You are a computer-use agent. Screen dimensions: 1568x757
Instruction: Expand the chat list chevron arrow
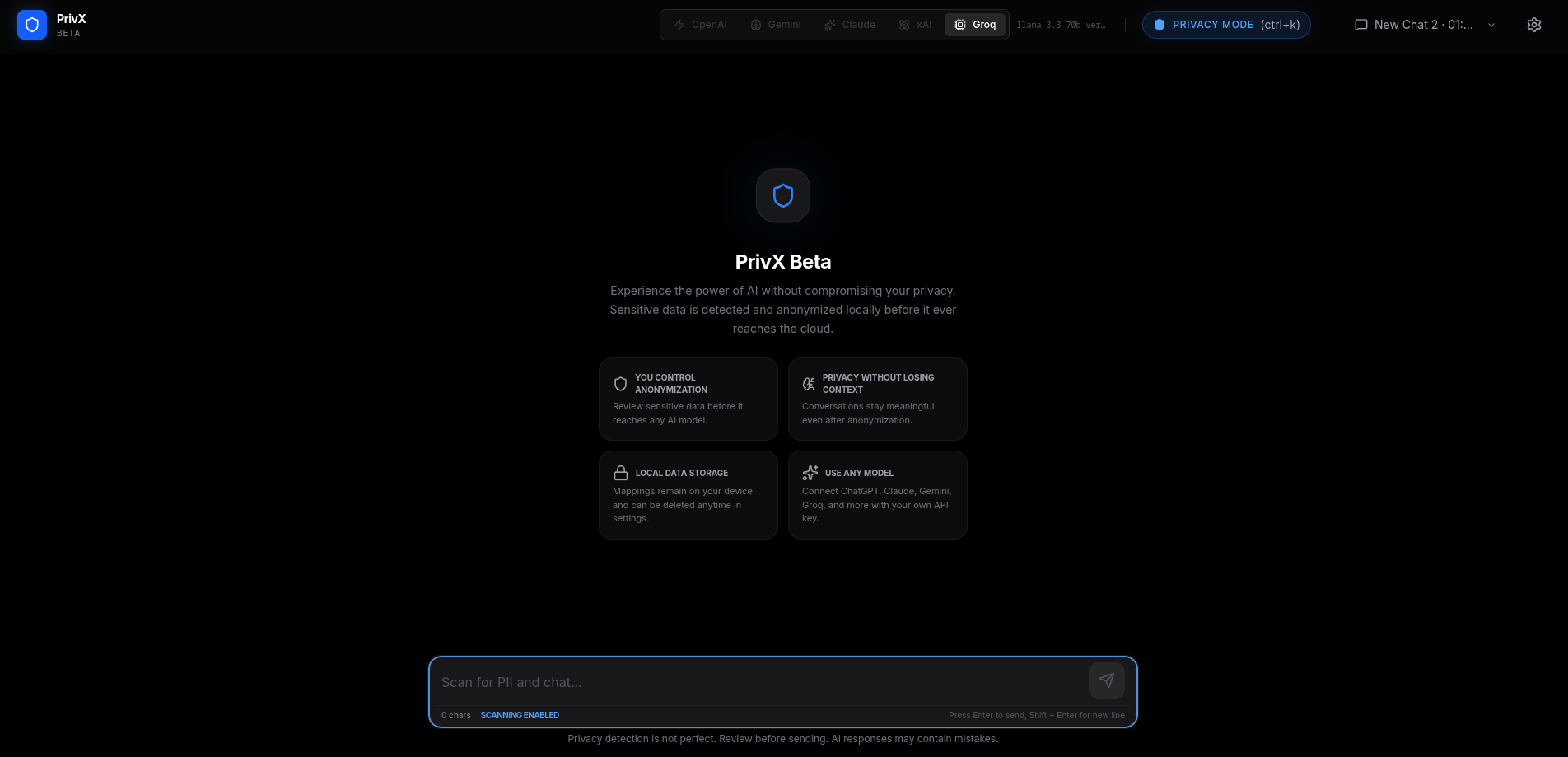pyautogui.click(x=1491, y=25)
